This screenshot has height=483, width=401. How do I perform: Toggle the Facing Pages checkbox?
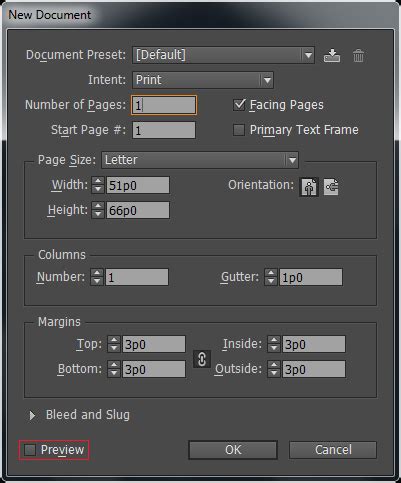click(x=239, y=105)
